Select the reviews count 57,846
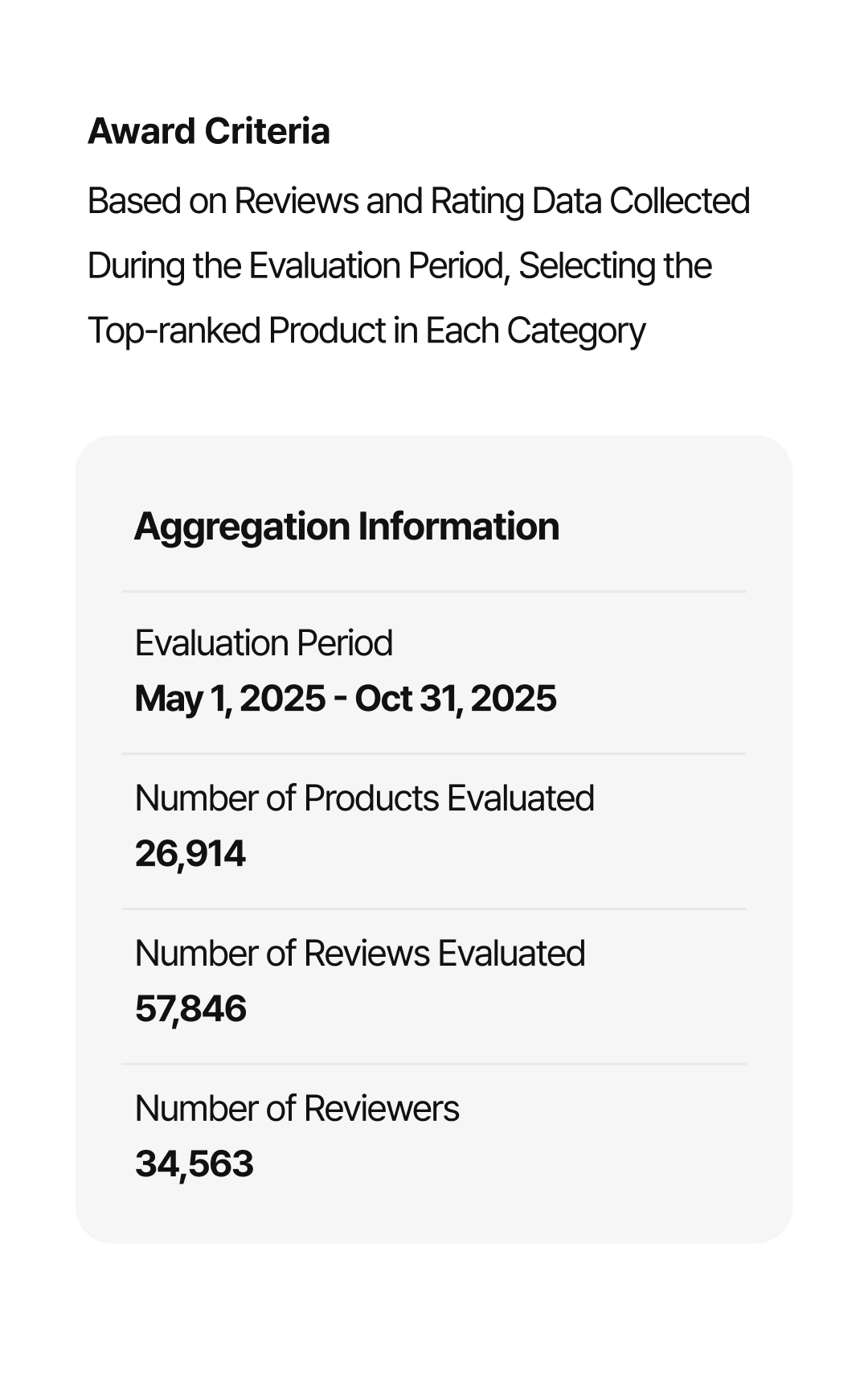This screenshot has height=1383, width=868. click(190, 1009)
